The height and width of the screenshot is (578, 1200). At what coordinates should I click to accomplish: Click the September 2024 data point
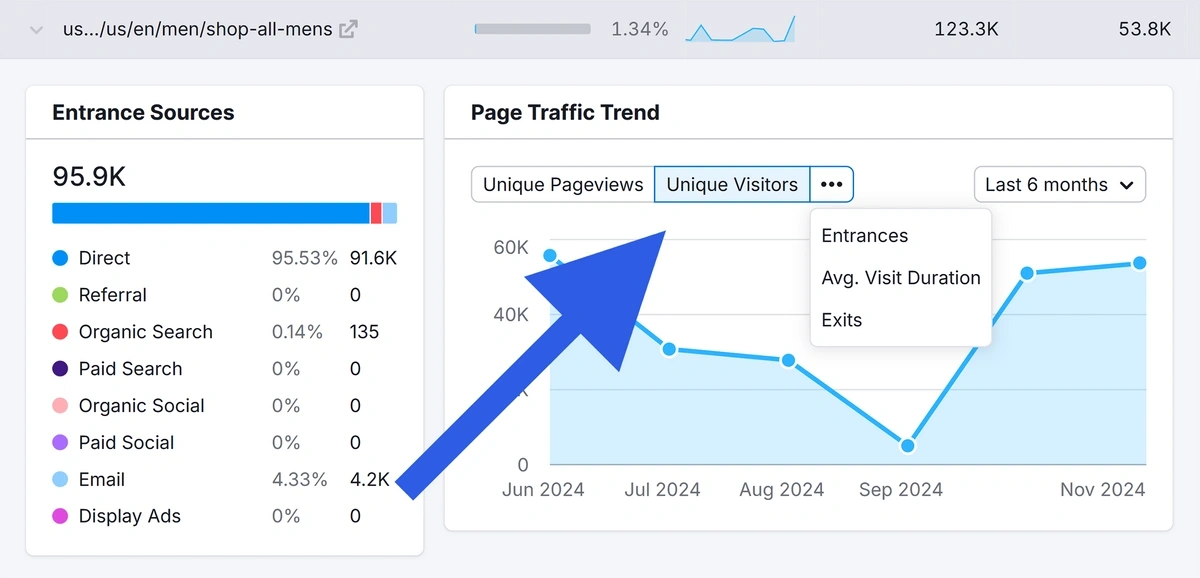pyautogui.click(x=906, y=444)
